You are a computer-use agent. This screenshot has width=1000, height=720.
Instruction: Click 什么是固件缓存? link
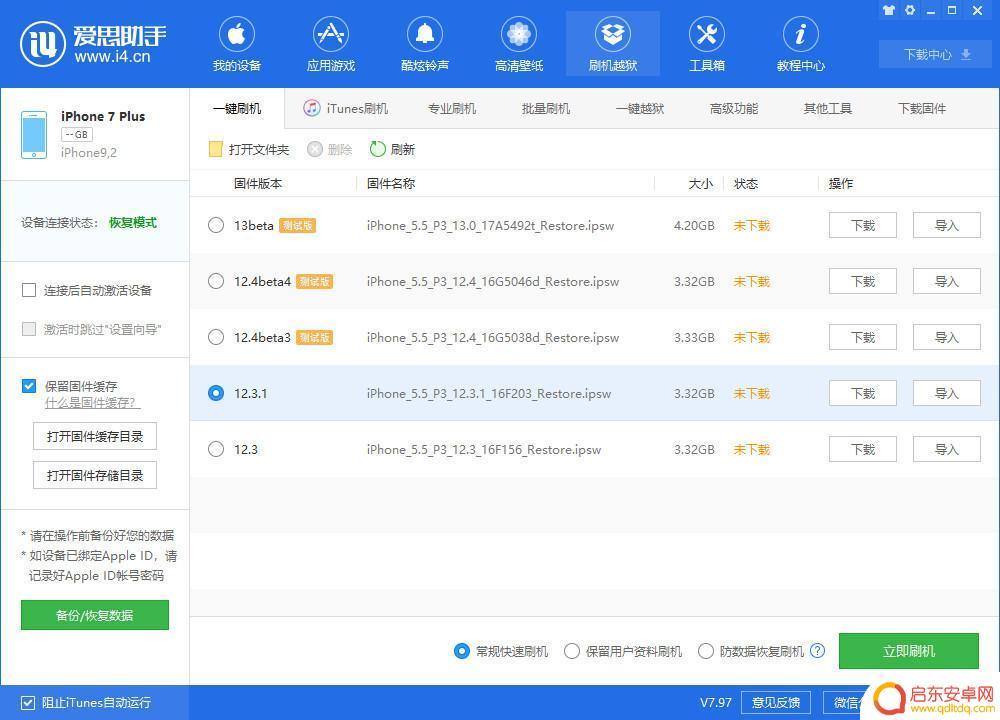92,403
